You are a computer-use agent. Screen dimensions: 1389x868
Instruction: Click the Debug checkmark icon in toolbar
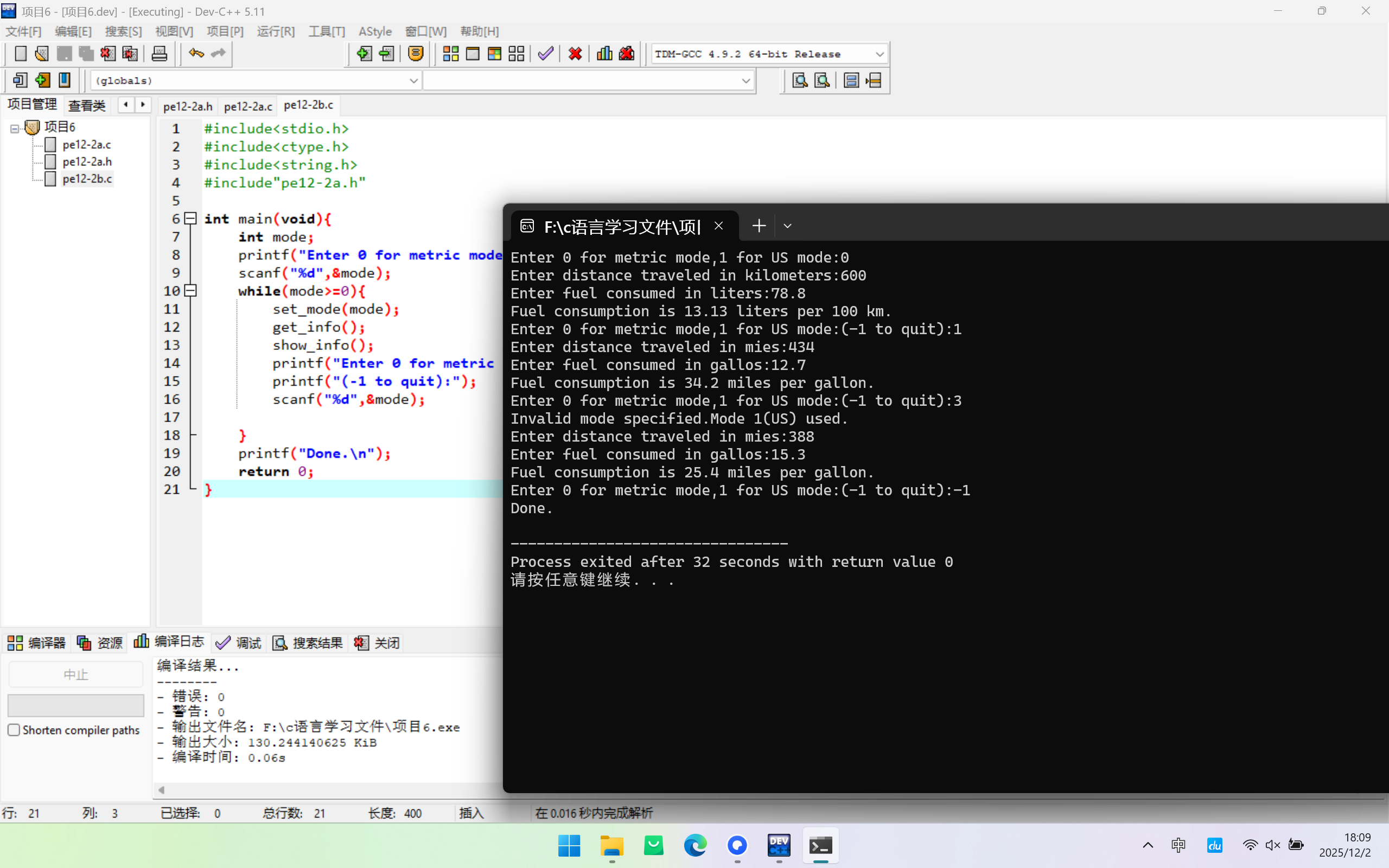tap(545, 54)
